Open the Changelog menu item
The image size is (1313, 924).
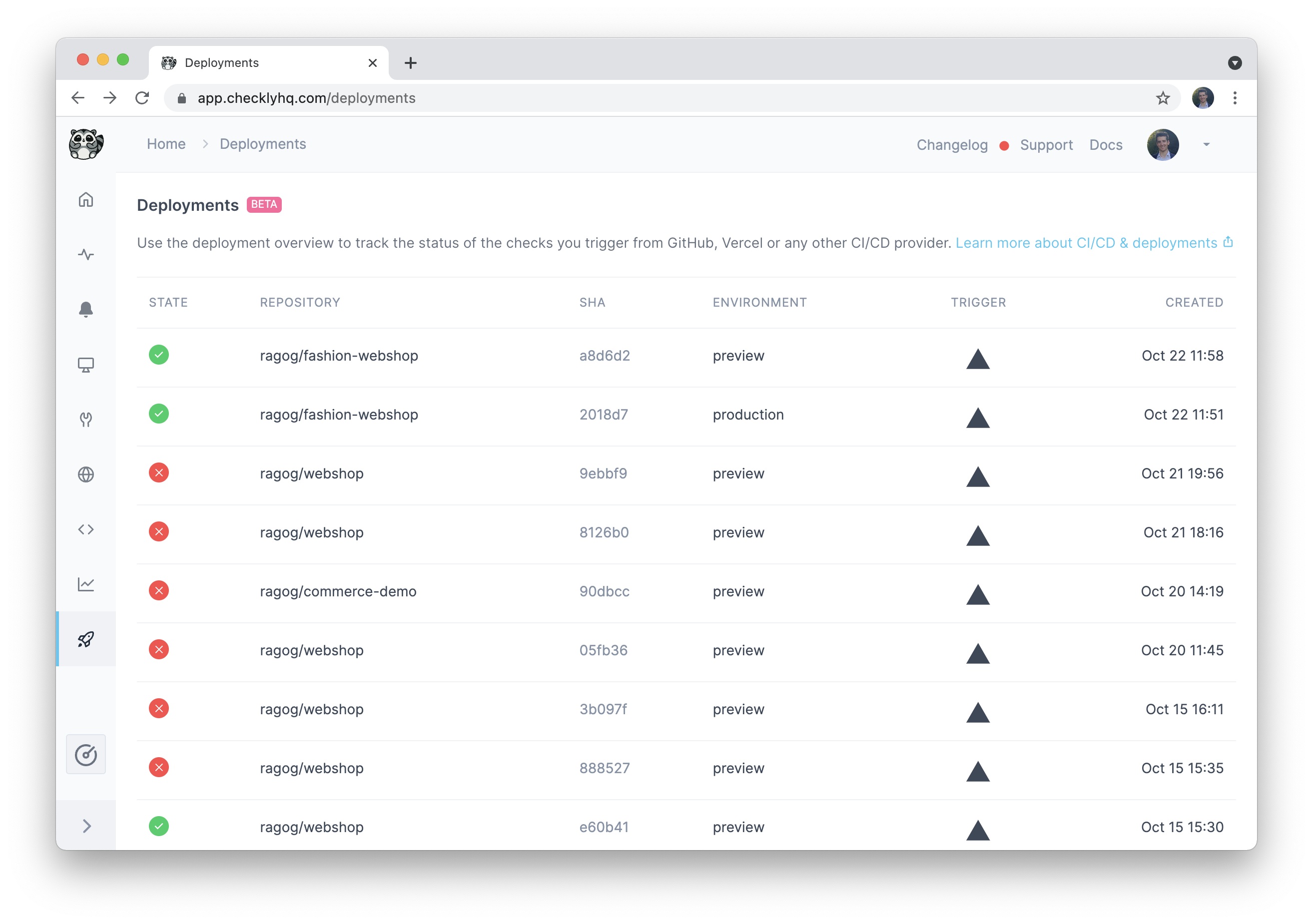coord(952,145)
